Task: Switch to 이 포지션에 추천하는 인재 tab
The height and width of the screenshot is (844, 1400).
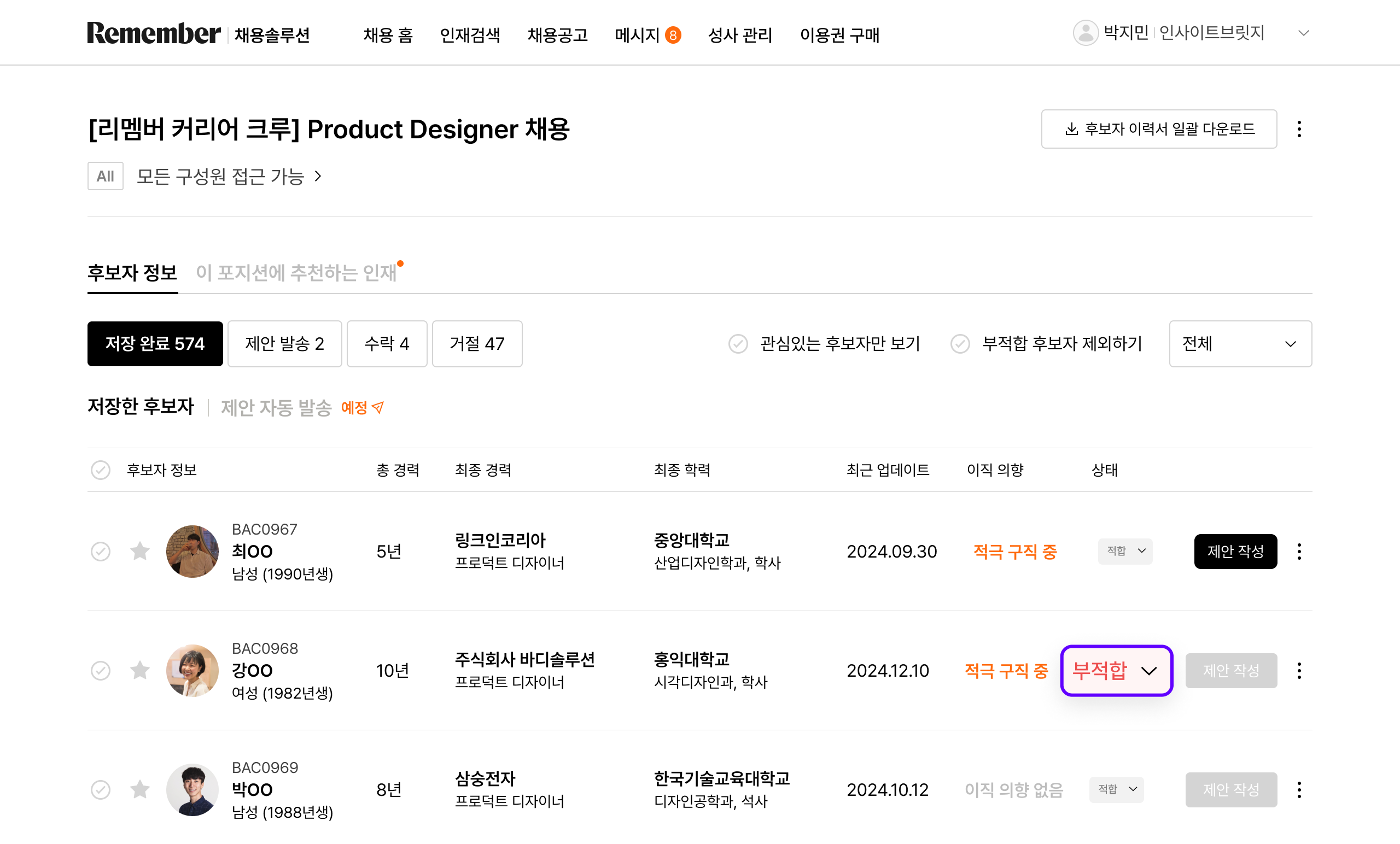Action: [296, 273]
